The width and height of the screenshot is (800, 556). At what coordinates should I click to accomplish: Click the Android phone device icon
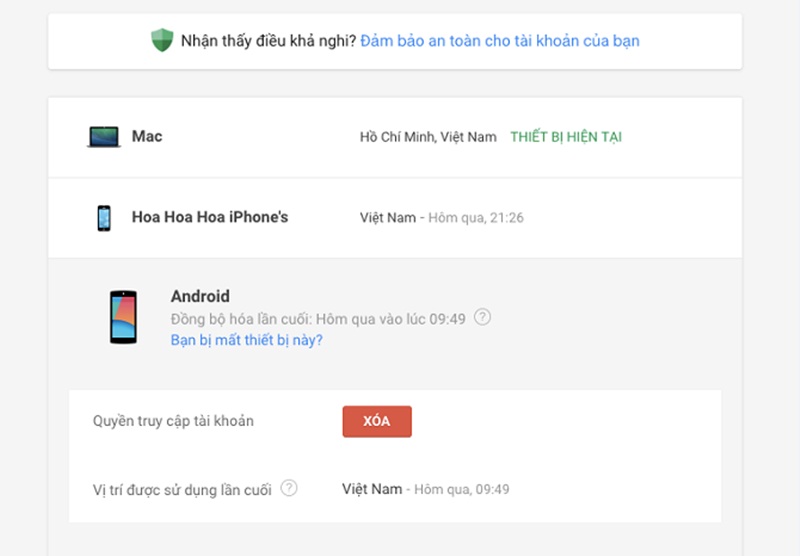[x=123, y=317]
